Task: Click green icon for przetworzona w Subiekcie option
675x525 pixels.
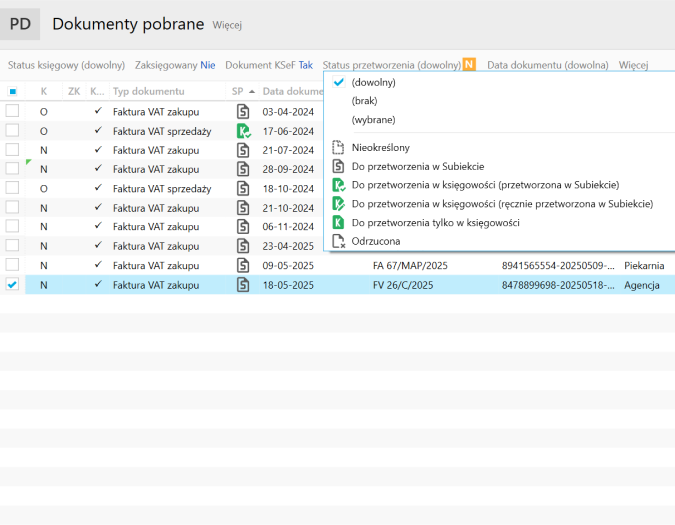Action: tap(339, 185)
